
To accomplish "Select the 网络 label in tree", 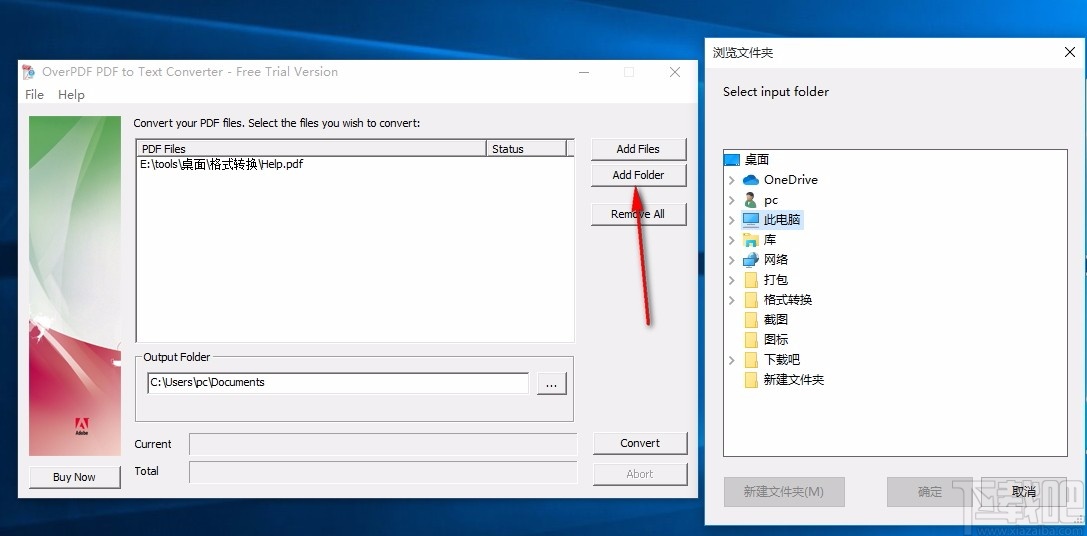I will point(776,260).
